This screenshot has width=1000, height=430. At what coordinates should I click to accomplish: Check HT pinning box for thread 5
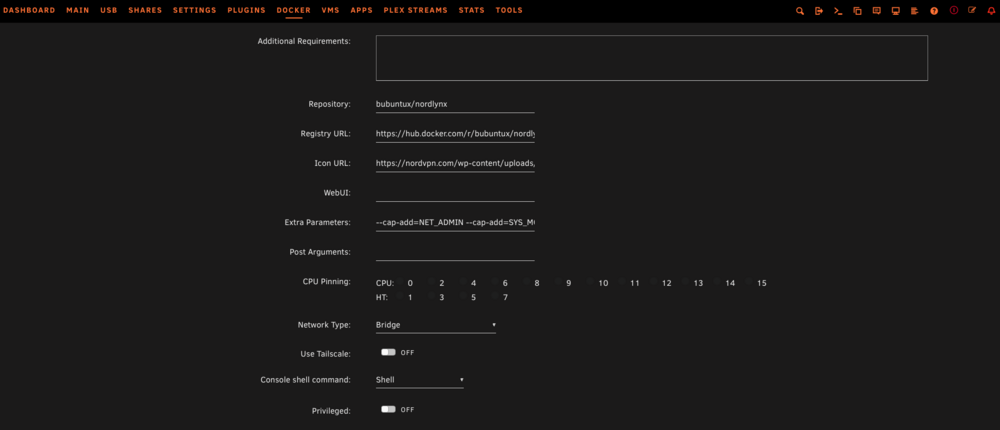pos(464,297)
